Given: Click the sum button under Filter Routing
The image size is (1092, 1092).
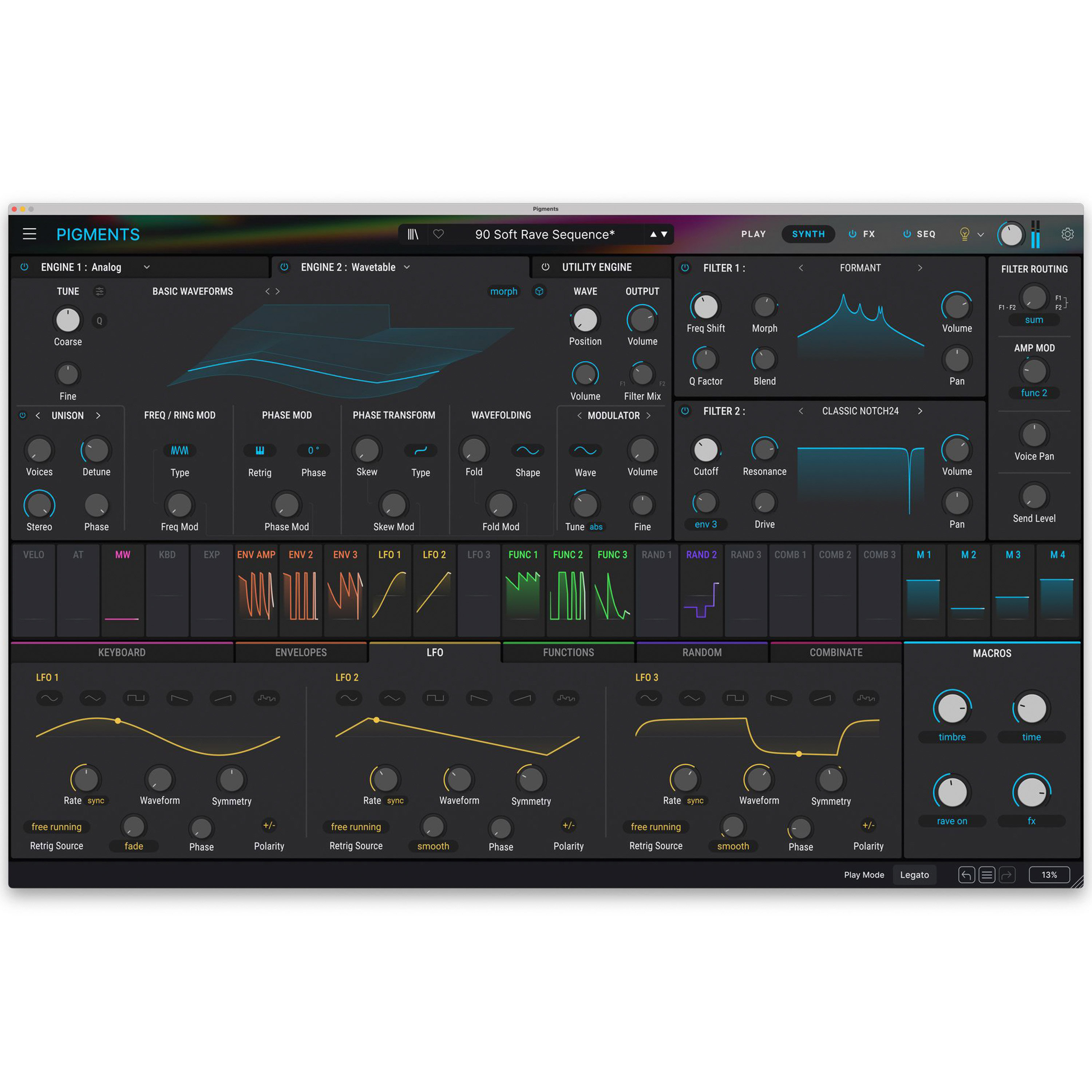Looking at the screenshot, I should click(x=1034, y=319).
